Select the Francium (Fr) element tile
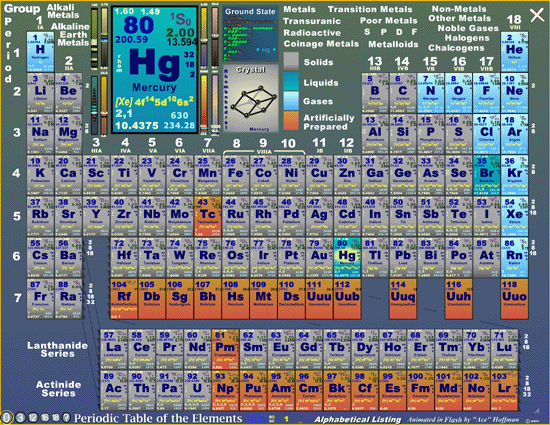550x425 pixels. tap(40, 299)
